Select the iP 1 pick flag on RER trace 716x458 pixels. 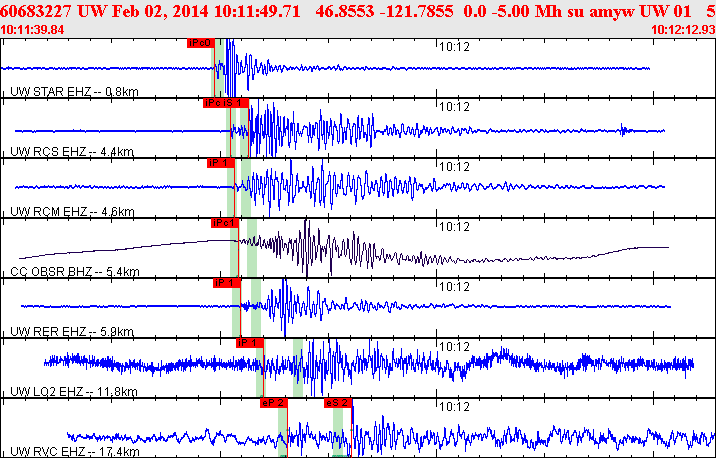(226, 282)
